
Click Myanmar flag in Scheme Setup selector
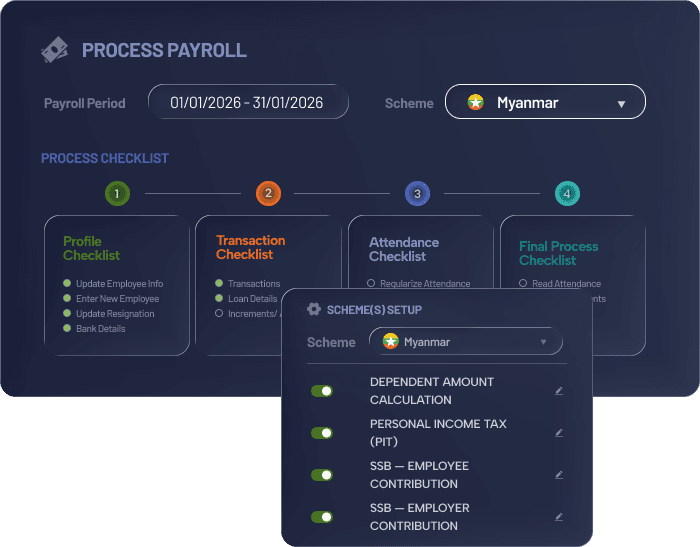pyautogui.click(x=391, y=342)
